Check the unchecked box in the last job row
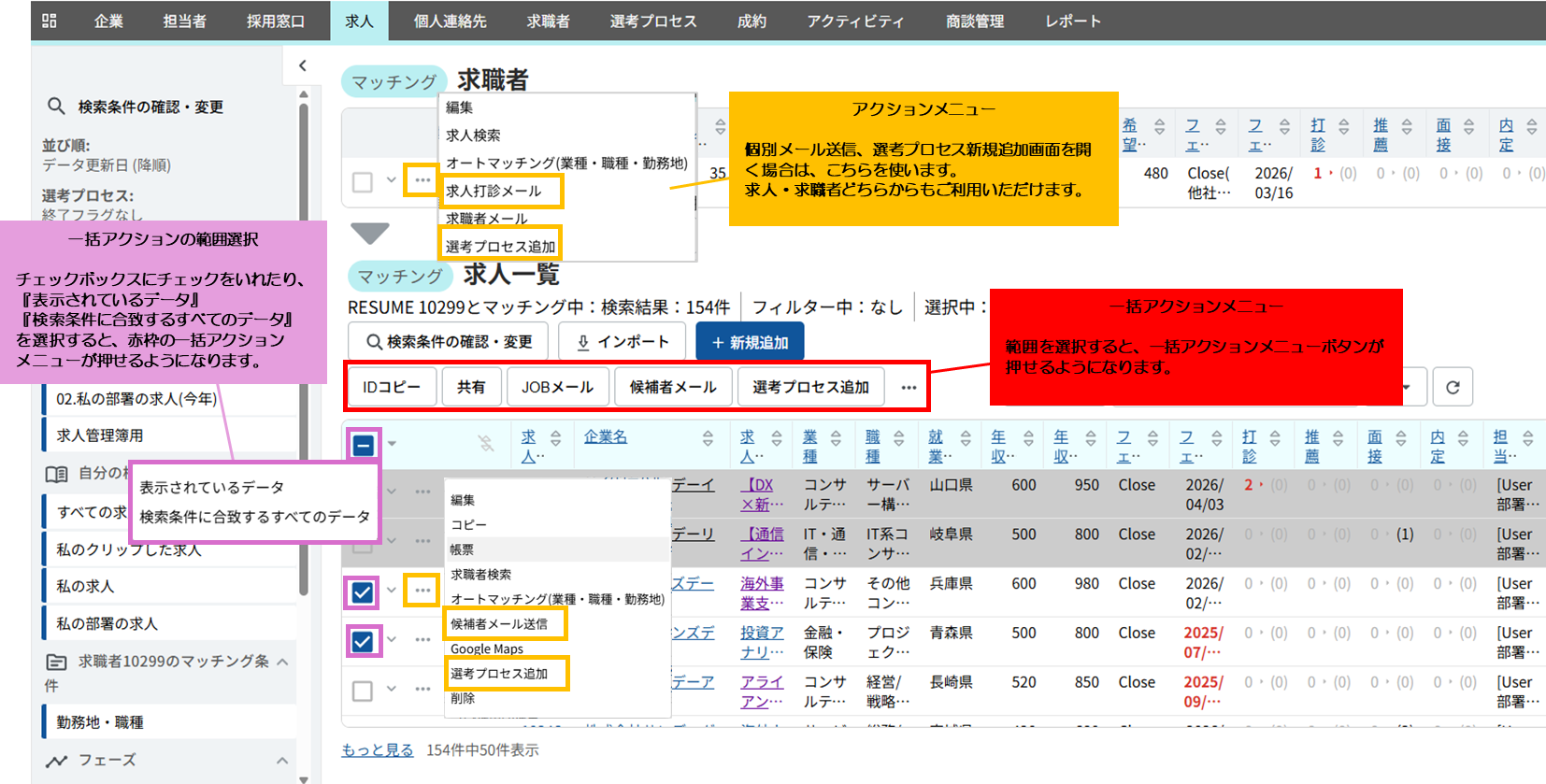 point(363,691)
